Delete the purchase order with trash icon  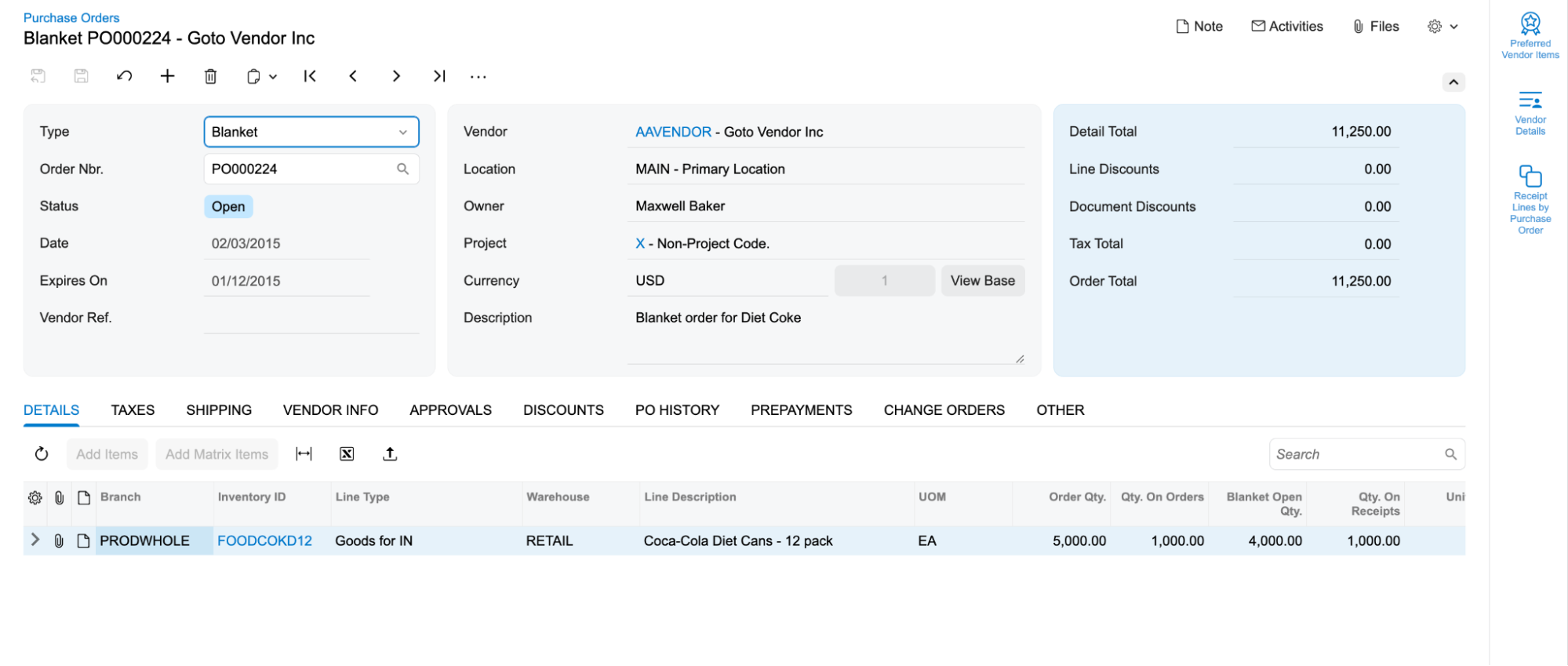tap(210, 76)
